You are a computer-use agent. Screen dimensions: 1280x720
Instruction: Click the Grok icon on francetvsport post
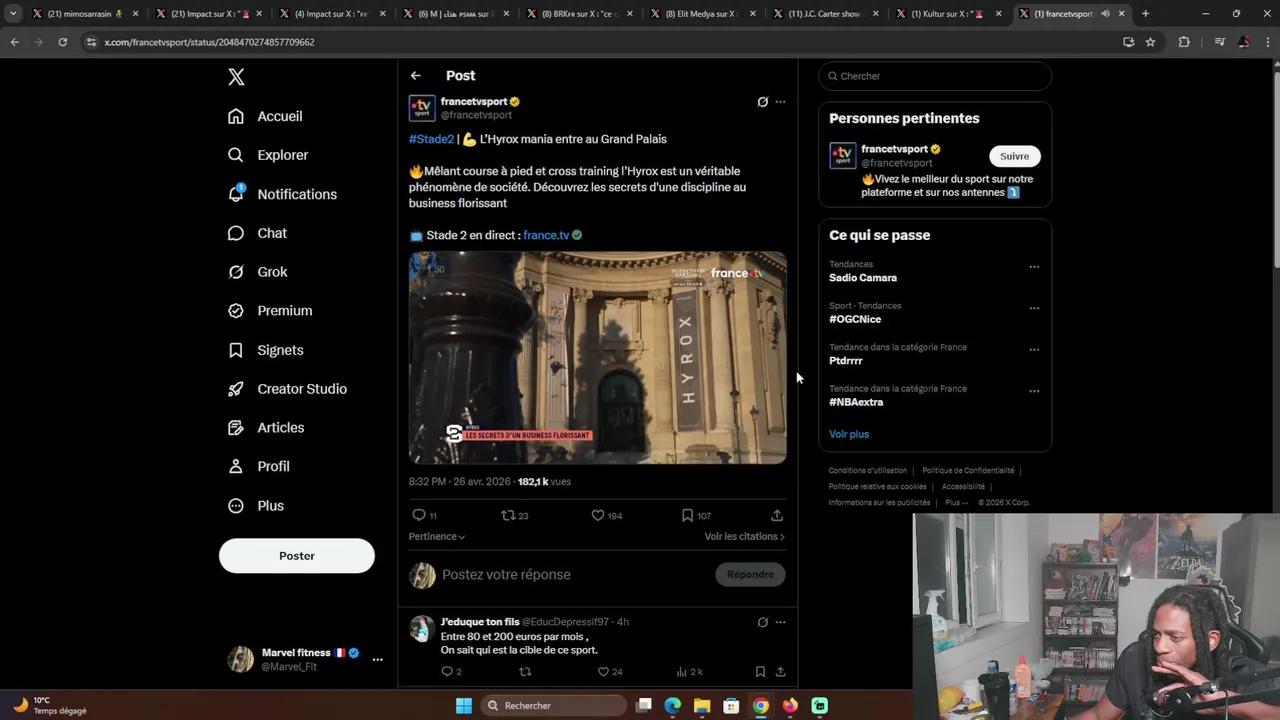point(762,102)
